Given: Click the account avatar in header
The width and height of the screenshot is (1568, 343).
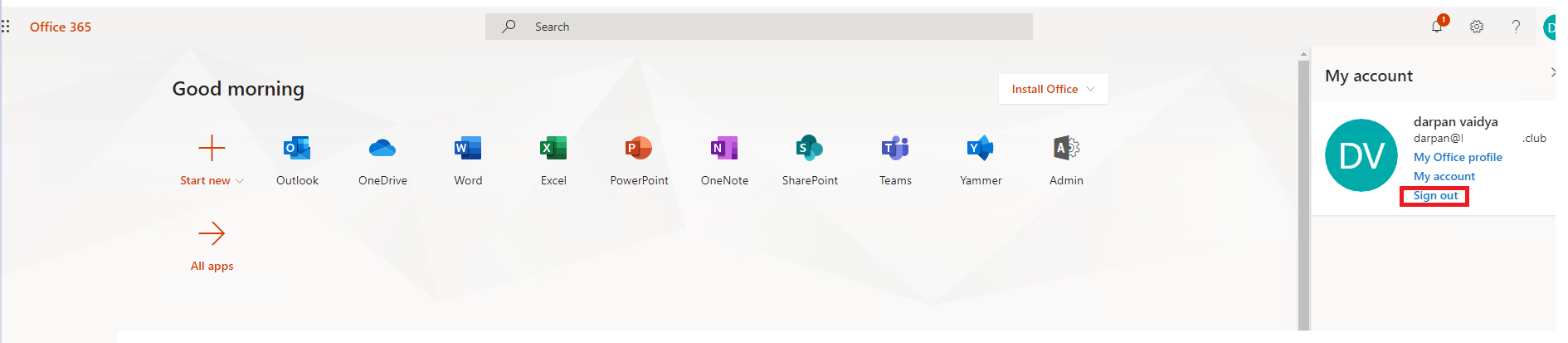Looking at the screenshot, I should click(1549, 27).
